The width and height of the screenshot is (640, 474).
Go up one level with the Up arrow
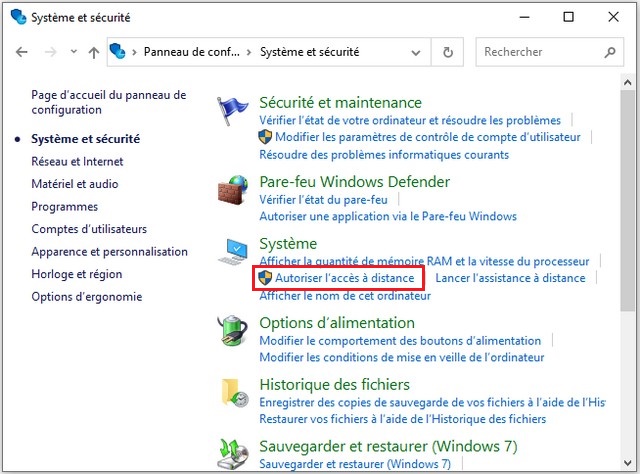tap(94, 52)
